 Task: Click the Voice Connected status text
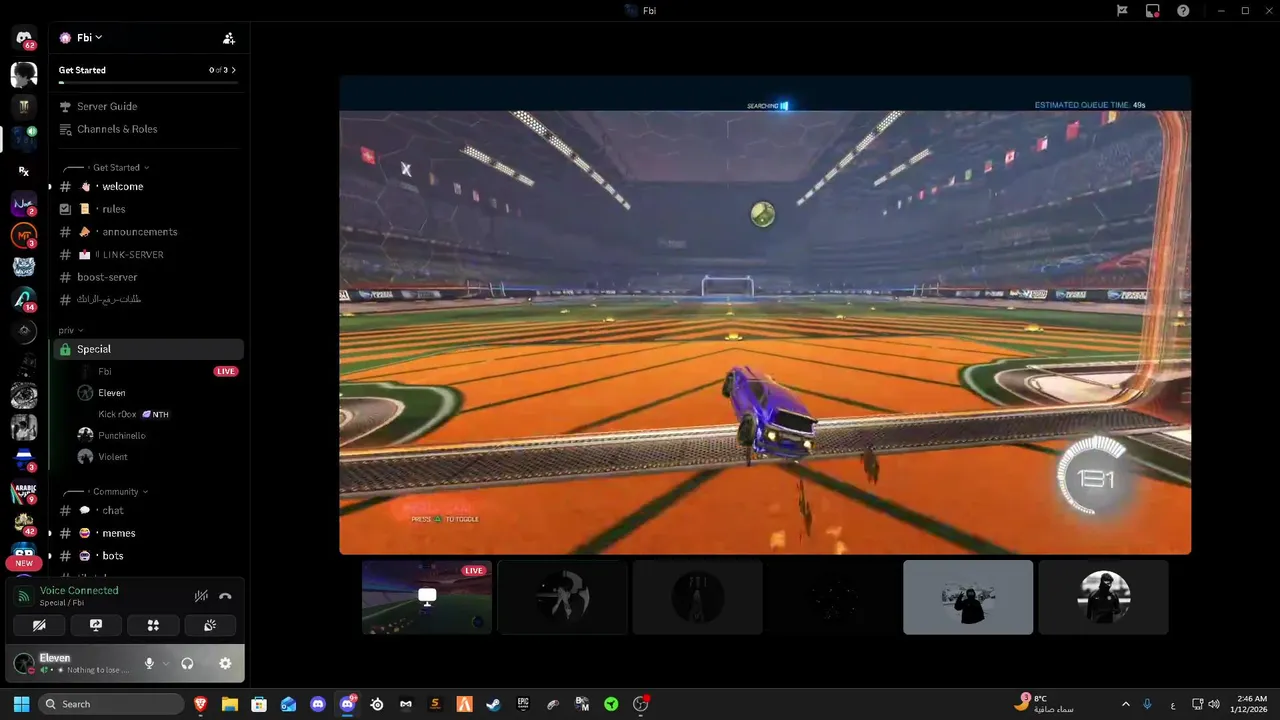pos(79,591)
